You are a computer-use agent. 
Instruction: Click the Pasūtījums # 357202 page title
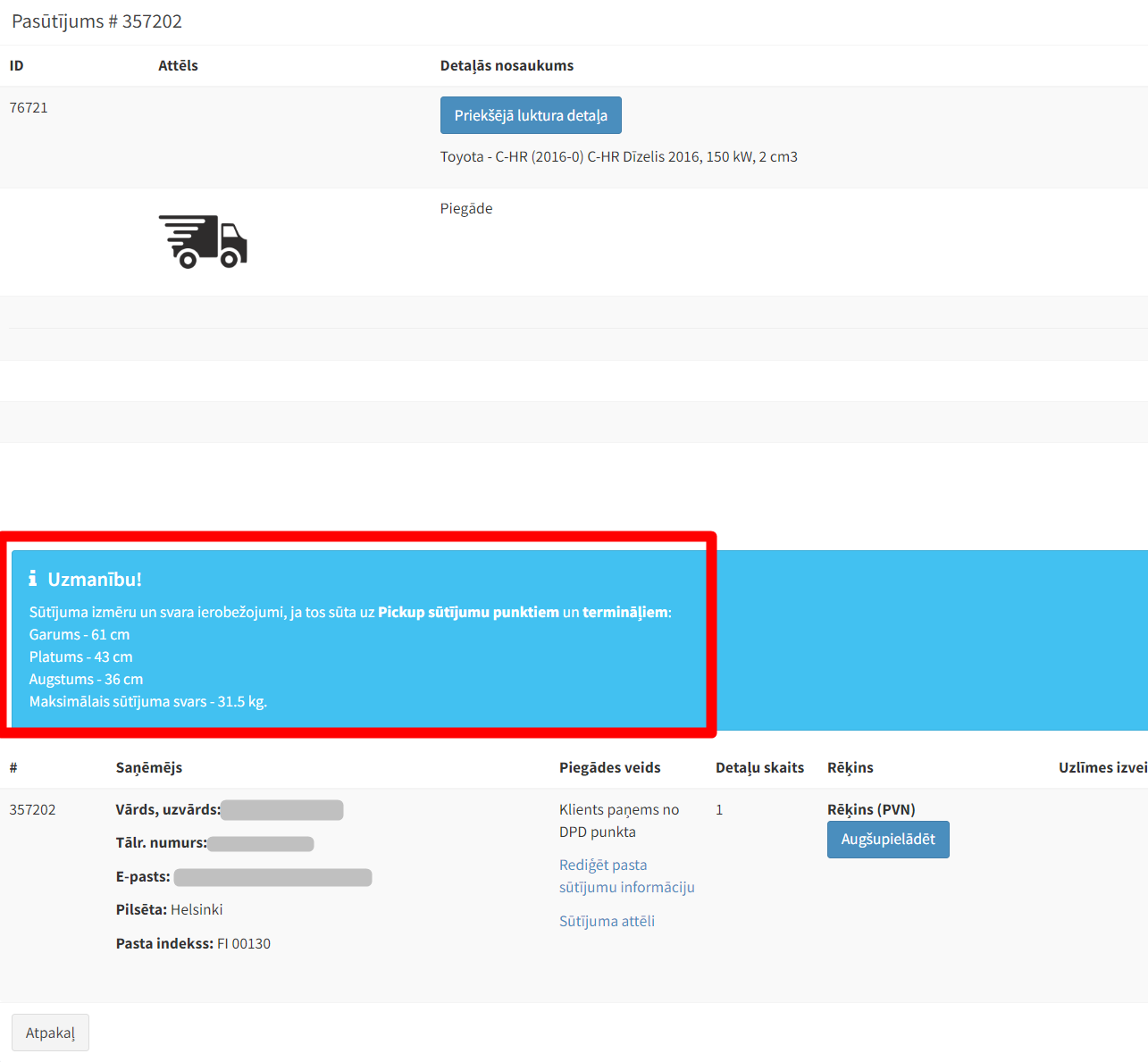[x=96, y=21]
